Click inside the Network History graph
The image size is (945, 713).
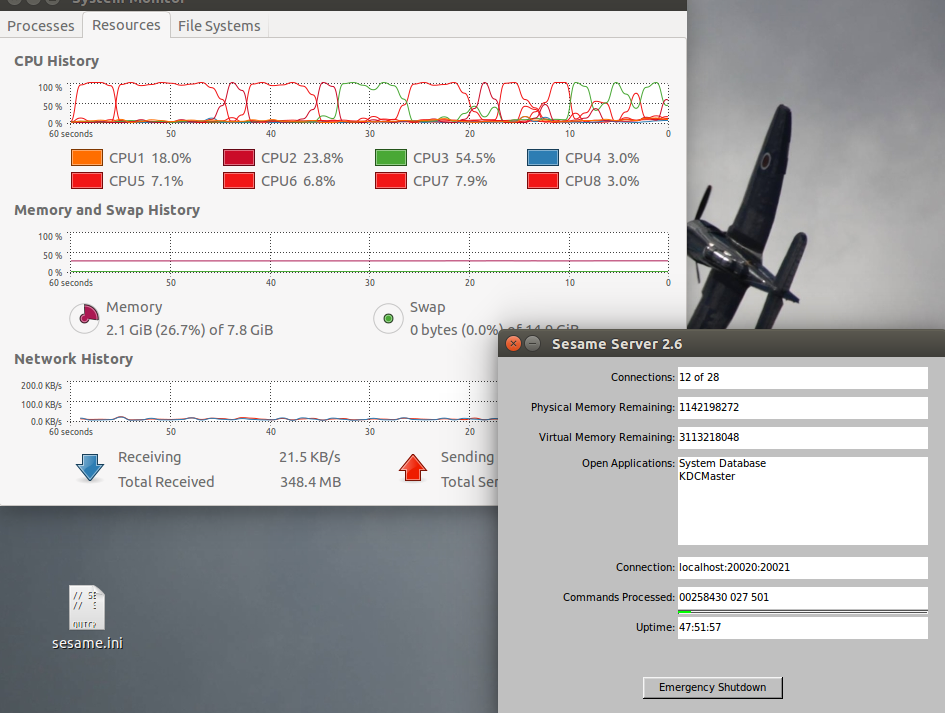(284, 401)
